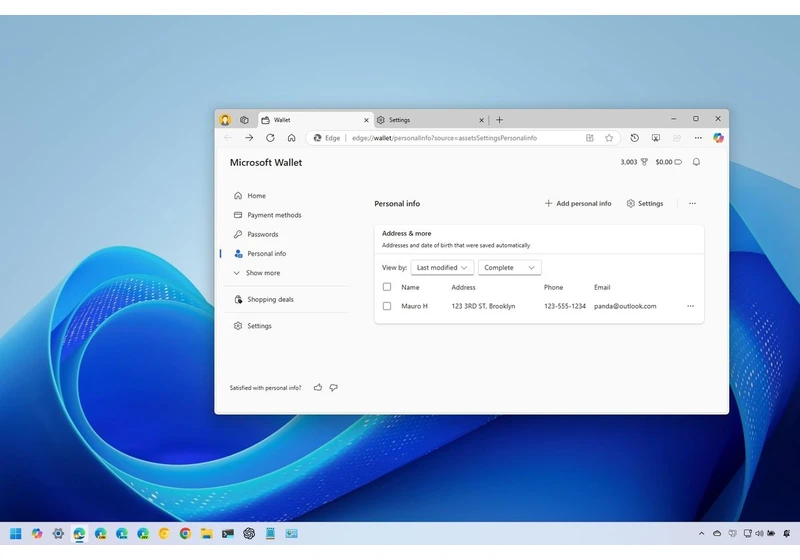Open the Windows Start menu
Screen dimensions: 800x560
click(x=16, y=533)
